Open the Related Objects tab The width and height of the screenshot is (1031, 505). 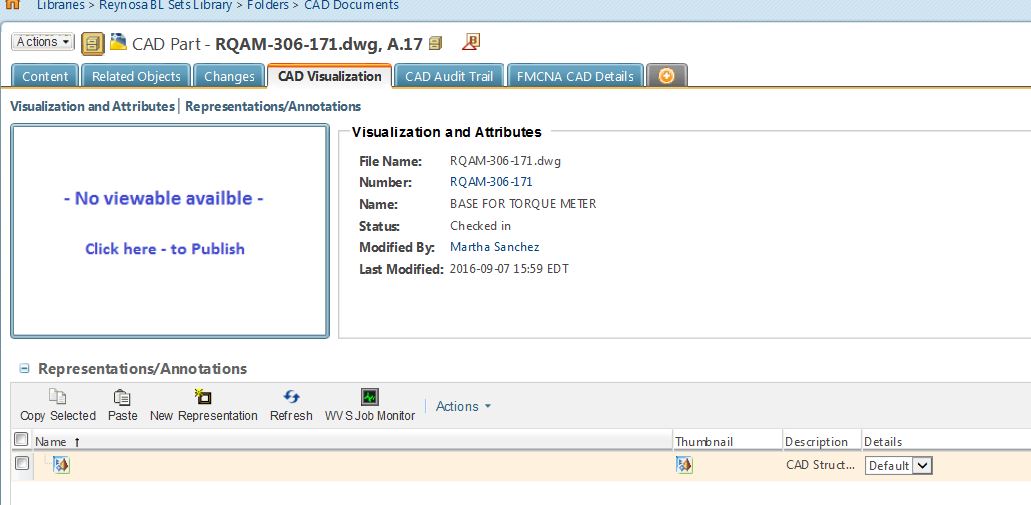136,76
